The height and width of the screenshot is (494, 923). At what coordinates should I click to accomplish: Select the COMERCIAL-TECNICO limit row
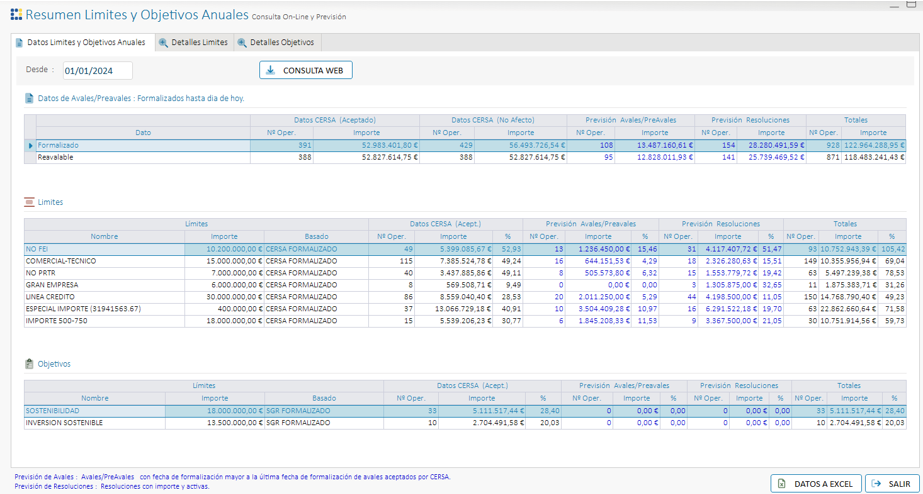[465, 261]
